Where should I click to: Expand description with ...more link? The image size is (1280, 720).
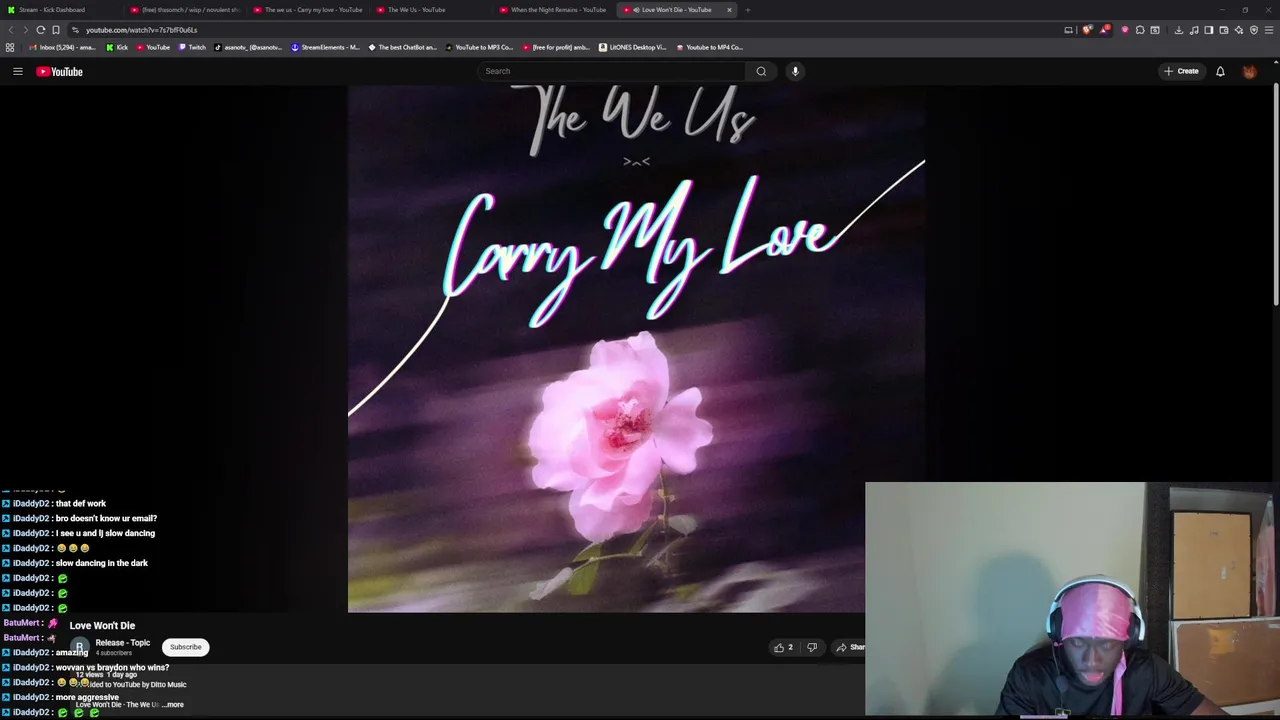(x=173, y=705)
